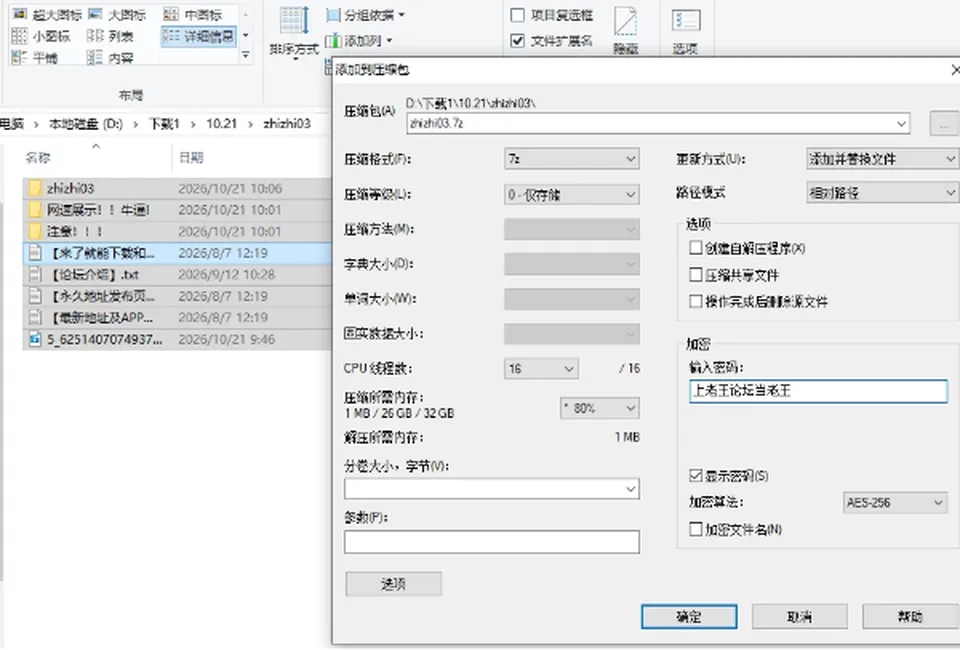Choose the 中图标 layout icon
Image resolution: width=960 pixels, height=650 pixels.
click(171, 13)
